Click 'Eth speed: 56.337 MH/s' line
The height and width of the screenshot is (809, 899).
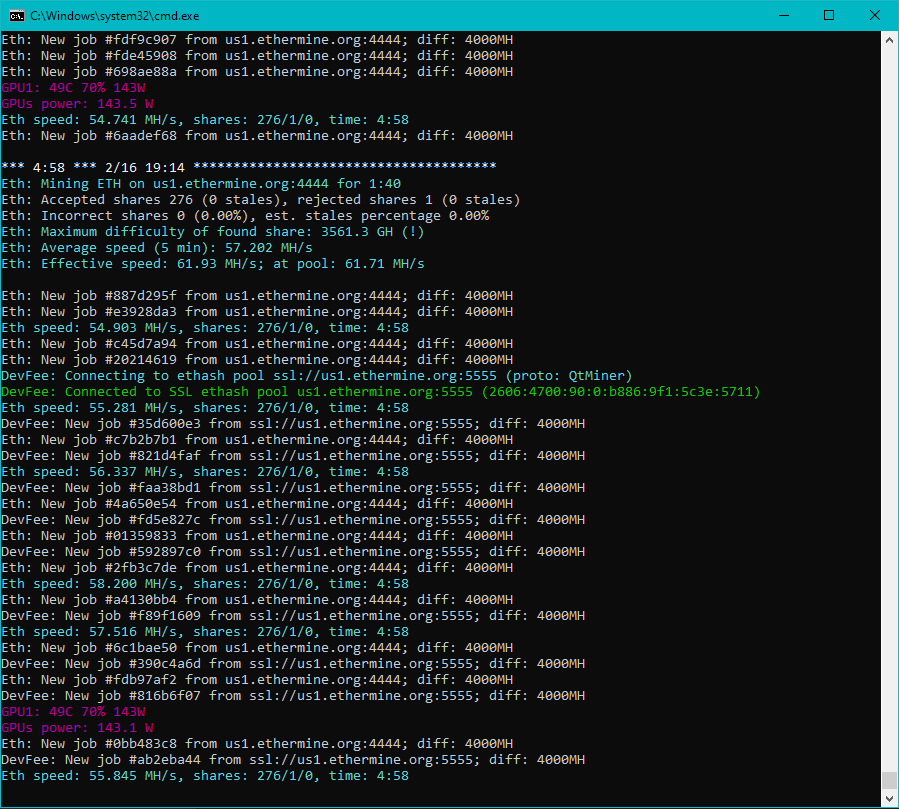pos(205,472)
